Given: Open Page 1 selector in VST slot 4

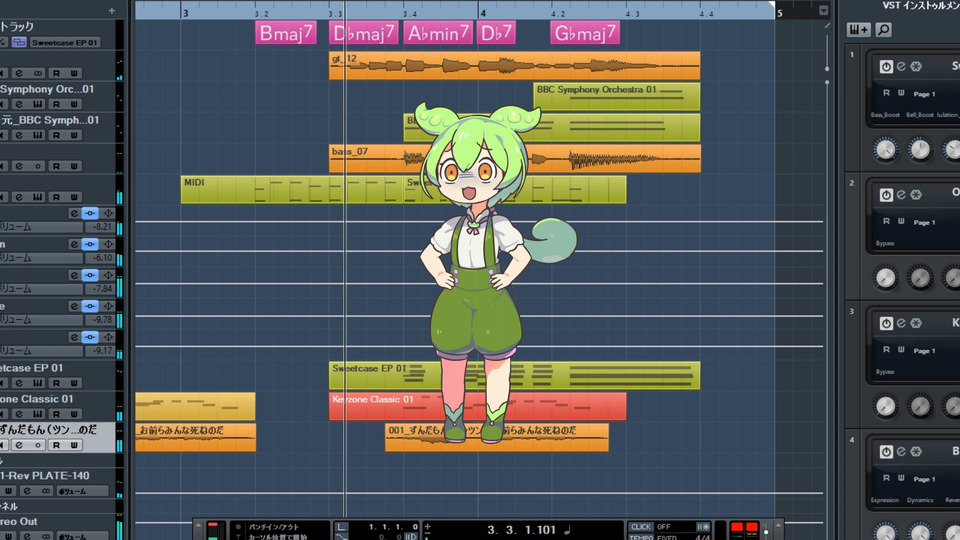Looking at the screenshot, I should coord(924,479).
